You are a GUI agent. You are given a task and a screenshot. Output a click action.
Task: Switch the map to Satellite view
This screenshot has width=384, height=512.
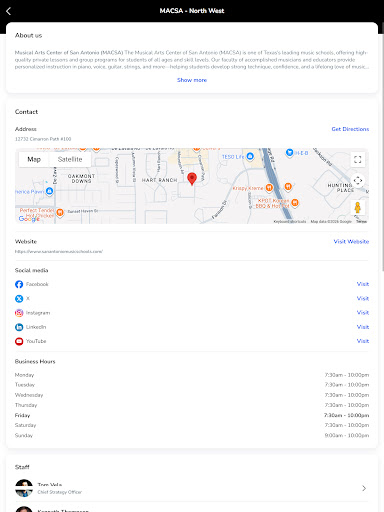[70, 159]
